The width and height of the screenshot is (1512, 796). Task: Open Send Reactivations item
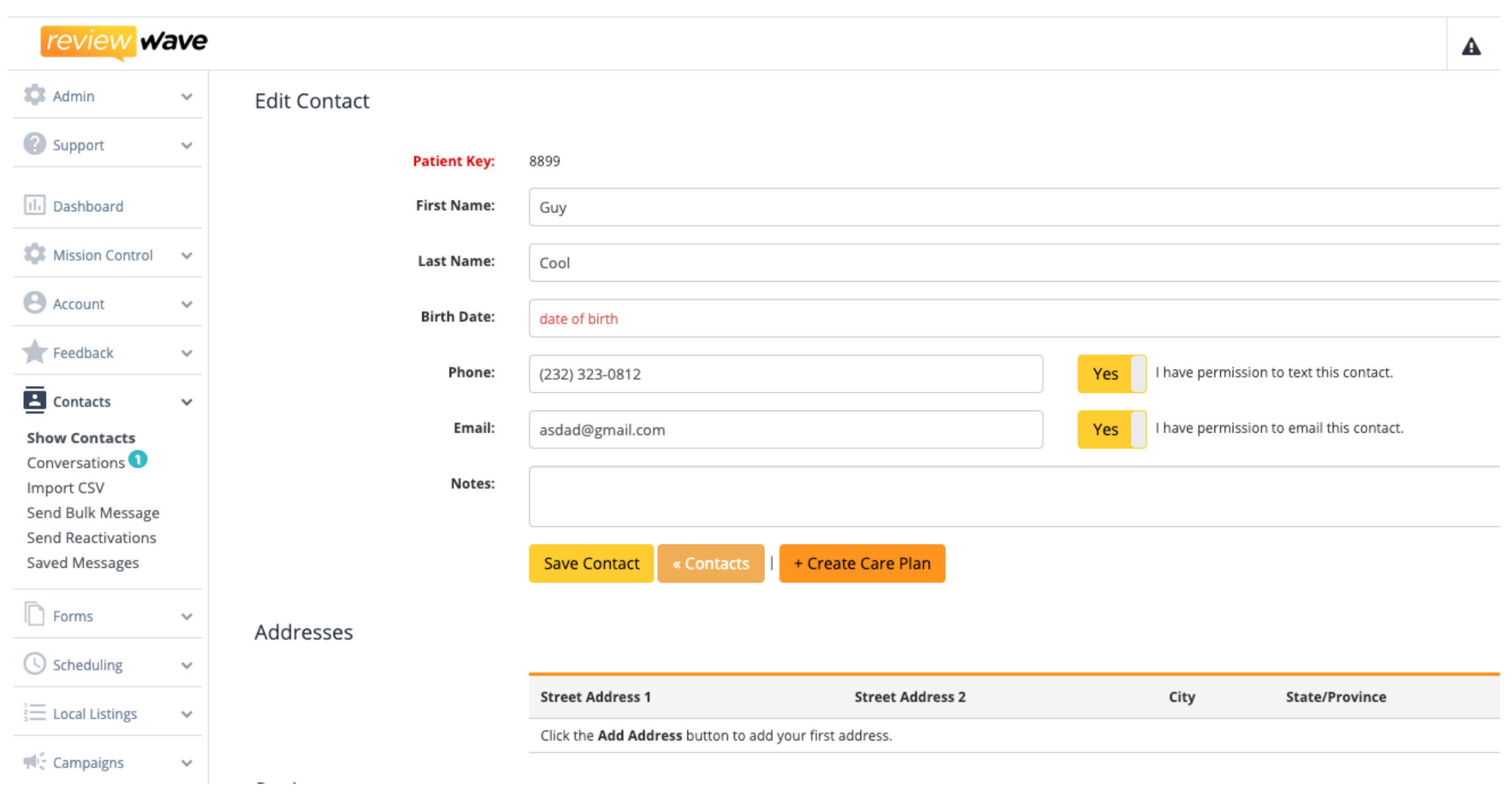(x=91, y=538)
